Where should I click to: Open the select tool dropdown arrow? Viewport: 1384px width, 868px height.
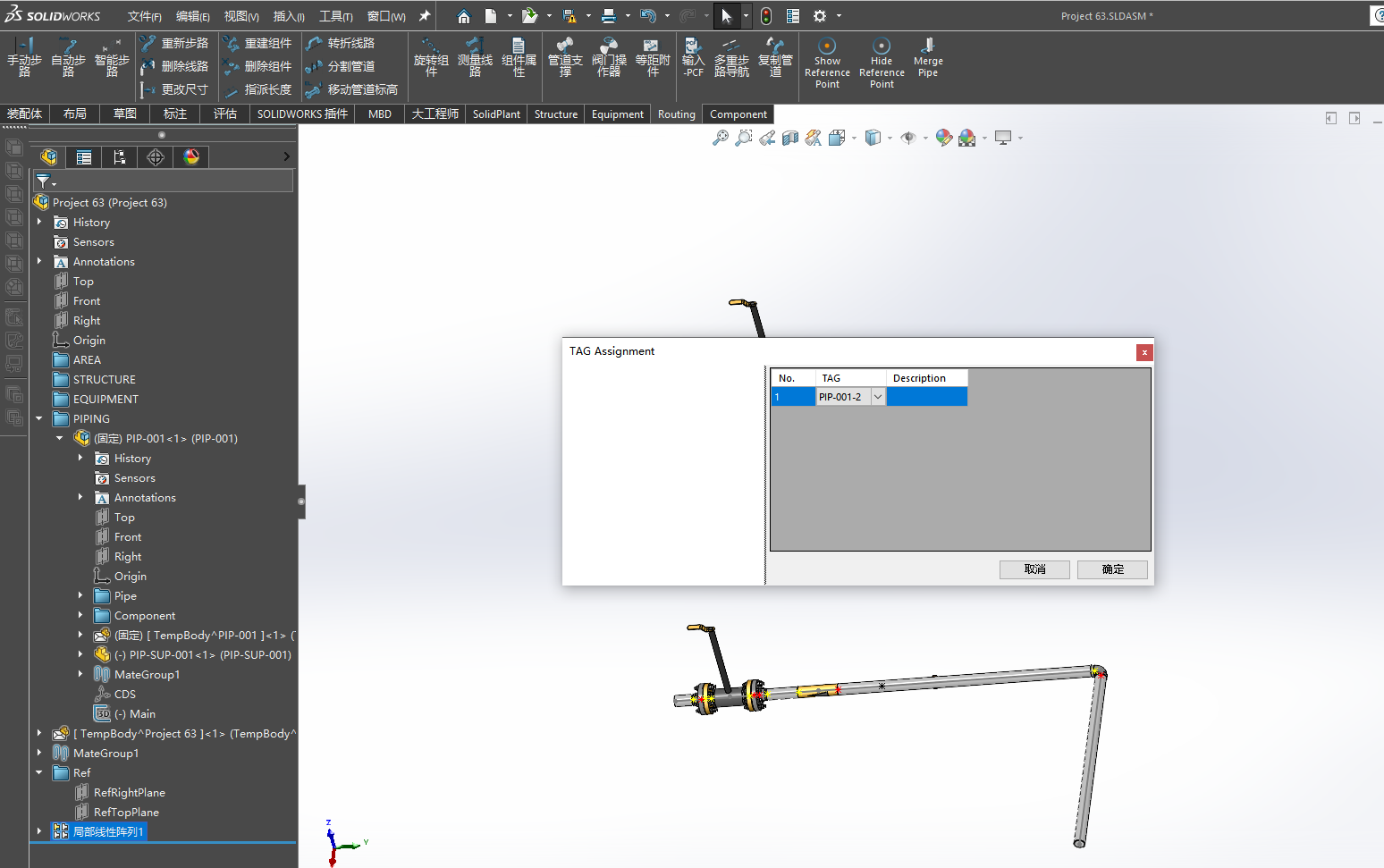click(746, 16)
